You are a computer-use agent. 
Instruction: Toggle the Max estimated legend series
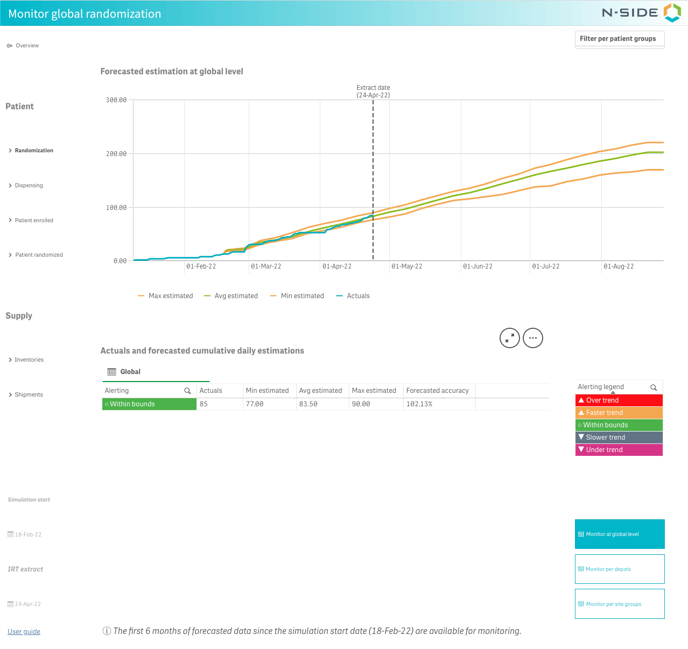click(x=165, y=296)
